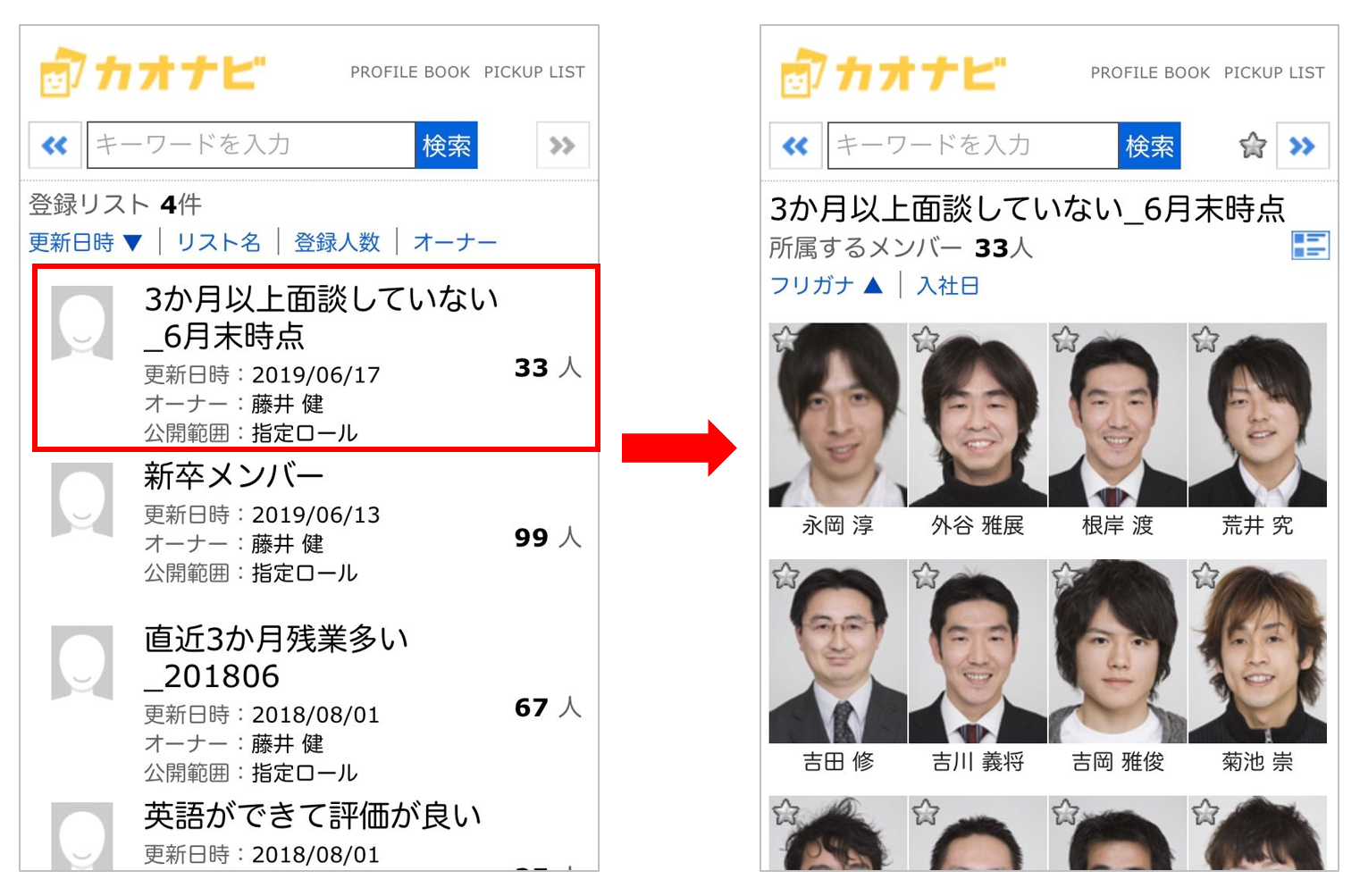
Task: Click 検索 button in the right panel
Action: [x=1149, y=146]
